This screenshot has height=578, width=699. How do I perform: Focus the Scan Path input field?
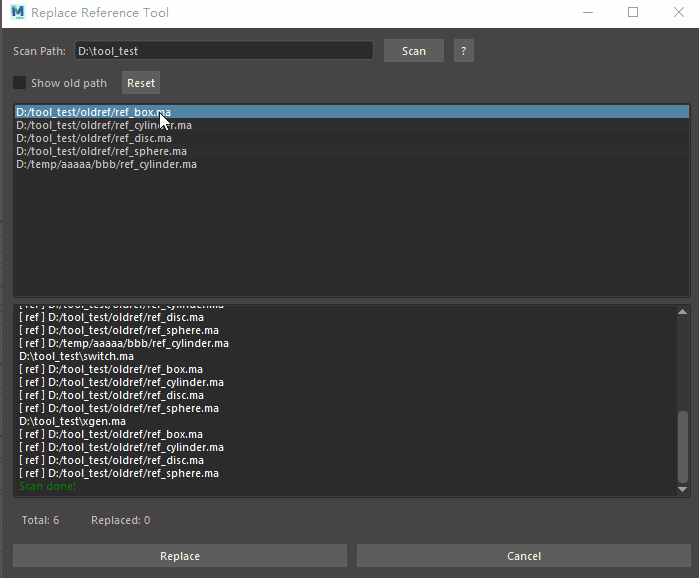223,51
